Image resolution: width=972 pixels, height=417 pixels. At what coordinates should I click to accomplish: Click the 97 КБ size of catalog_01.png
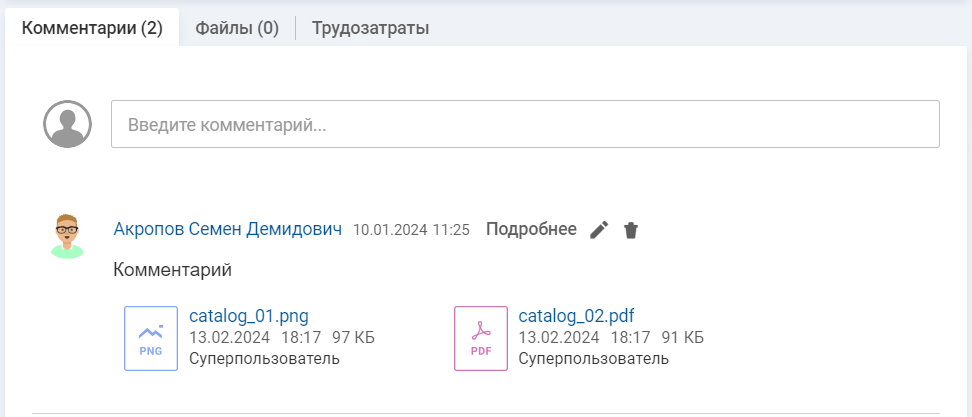point(353,338)
